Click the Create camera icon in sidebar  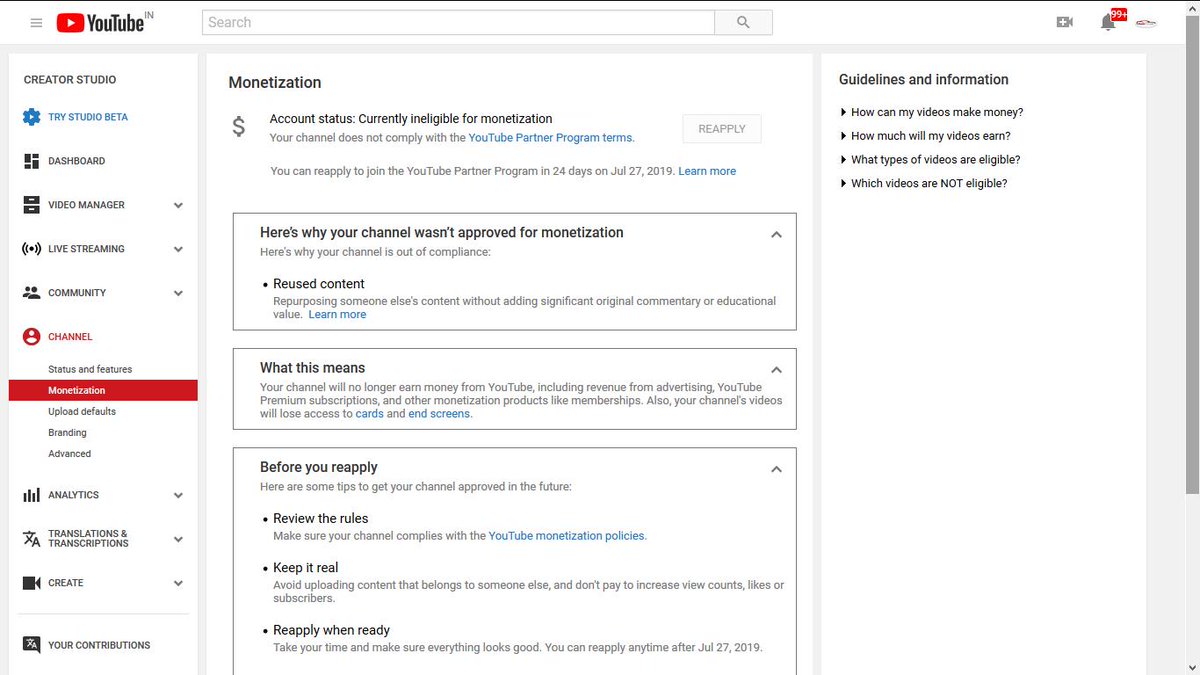pyautogui.click(x=31, y=583)
